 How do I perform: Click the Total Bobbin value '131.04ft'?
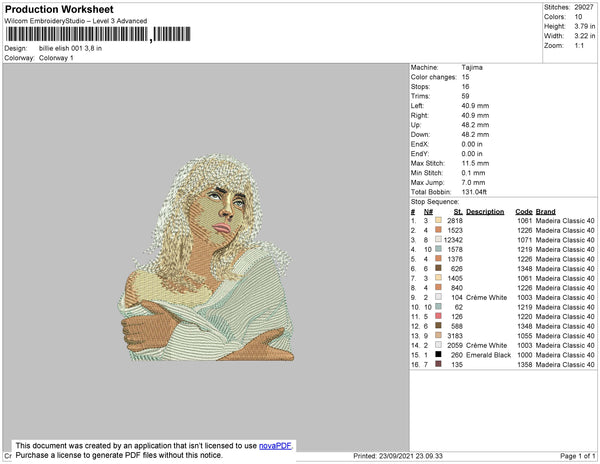[474, 192]
